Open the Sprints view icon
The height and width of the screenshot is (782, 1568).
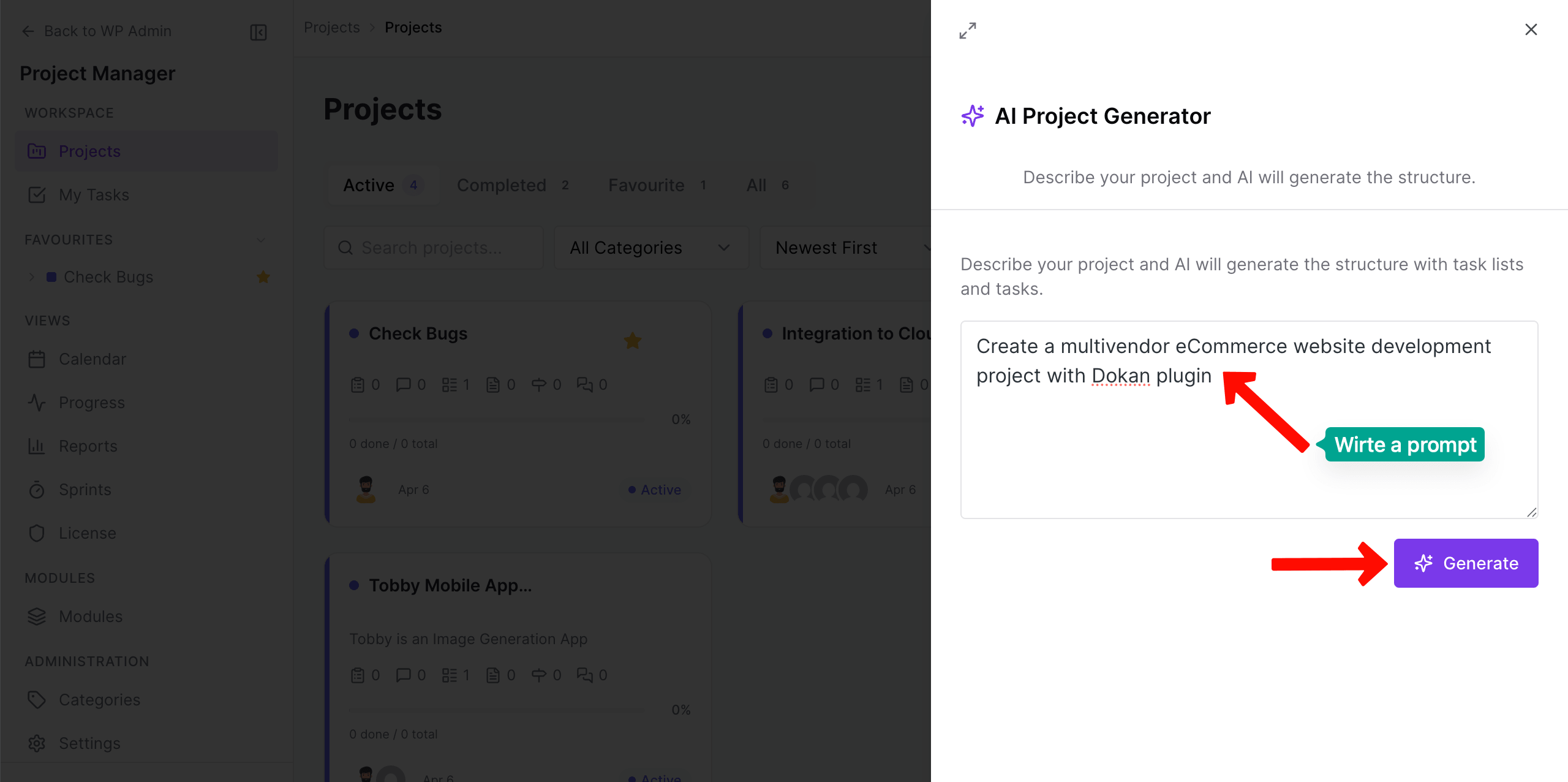tap(37, 490)
